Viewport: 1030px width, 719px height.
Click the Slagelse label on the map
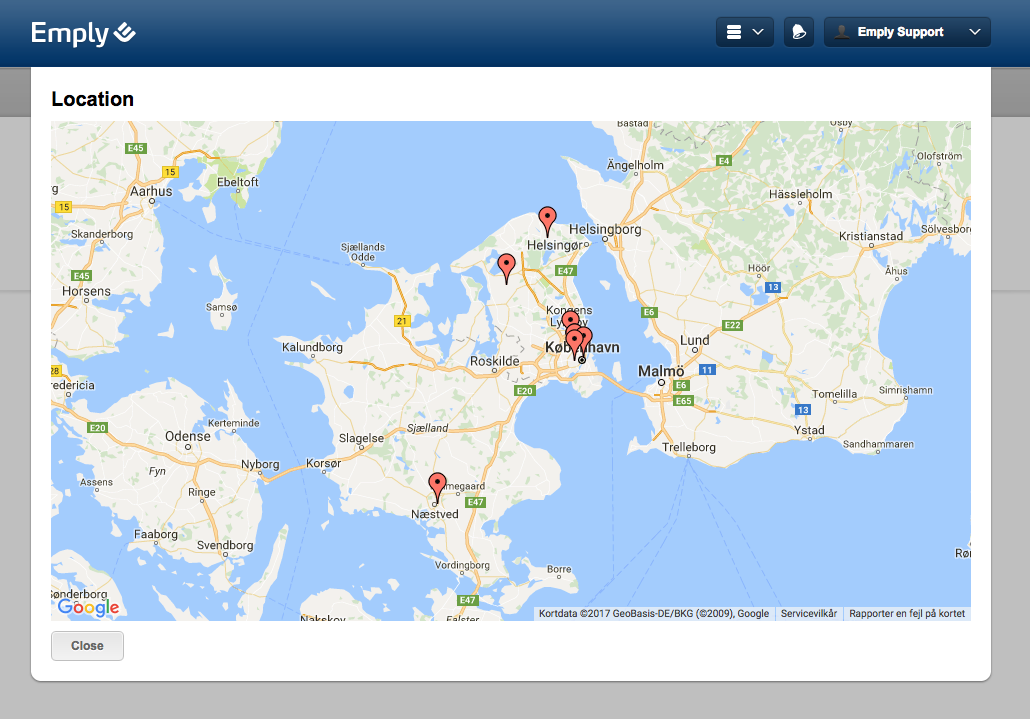(361, 438)
